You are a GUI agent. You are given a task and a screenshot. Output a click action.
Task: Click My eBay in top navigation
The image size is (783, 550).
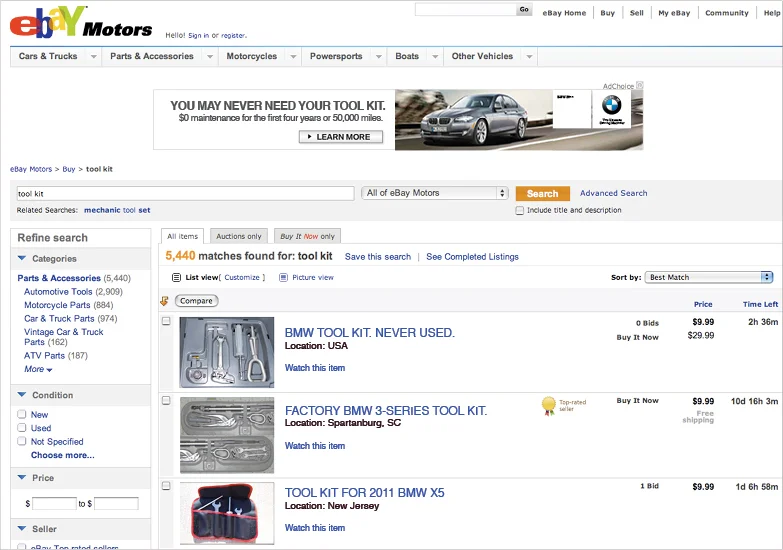click(674, 13)
